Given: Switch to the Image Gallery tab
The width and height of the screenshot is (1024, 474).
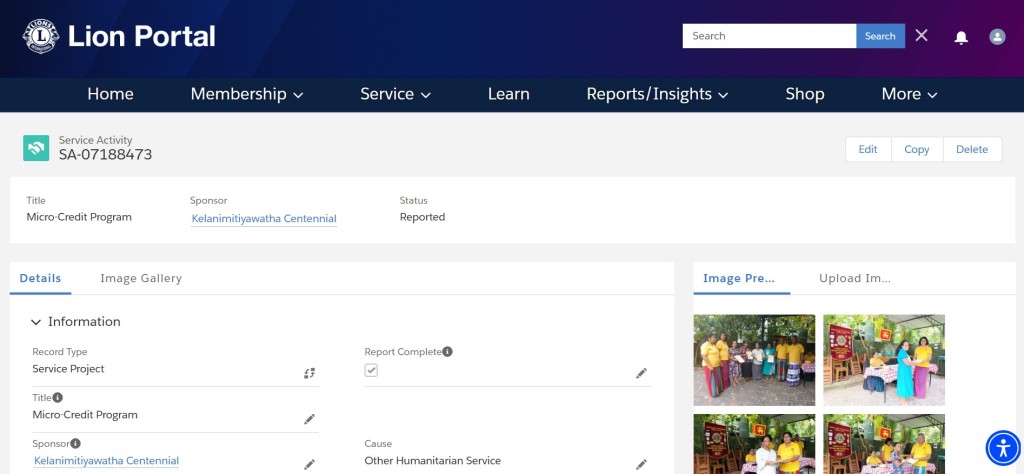Looking at the screenshot, I should point(141,278).
